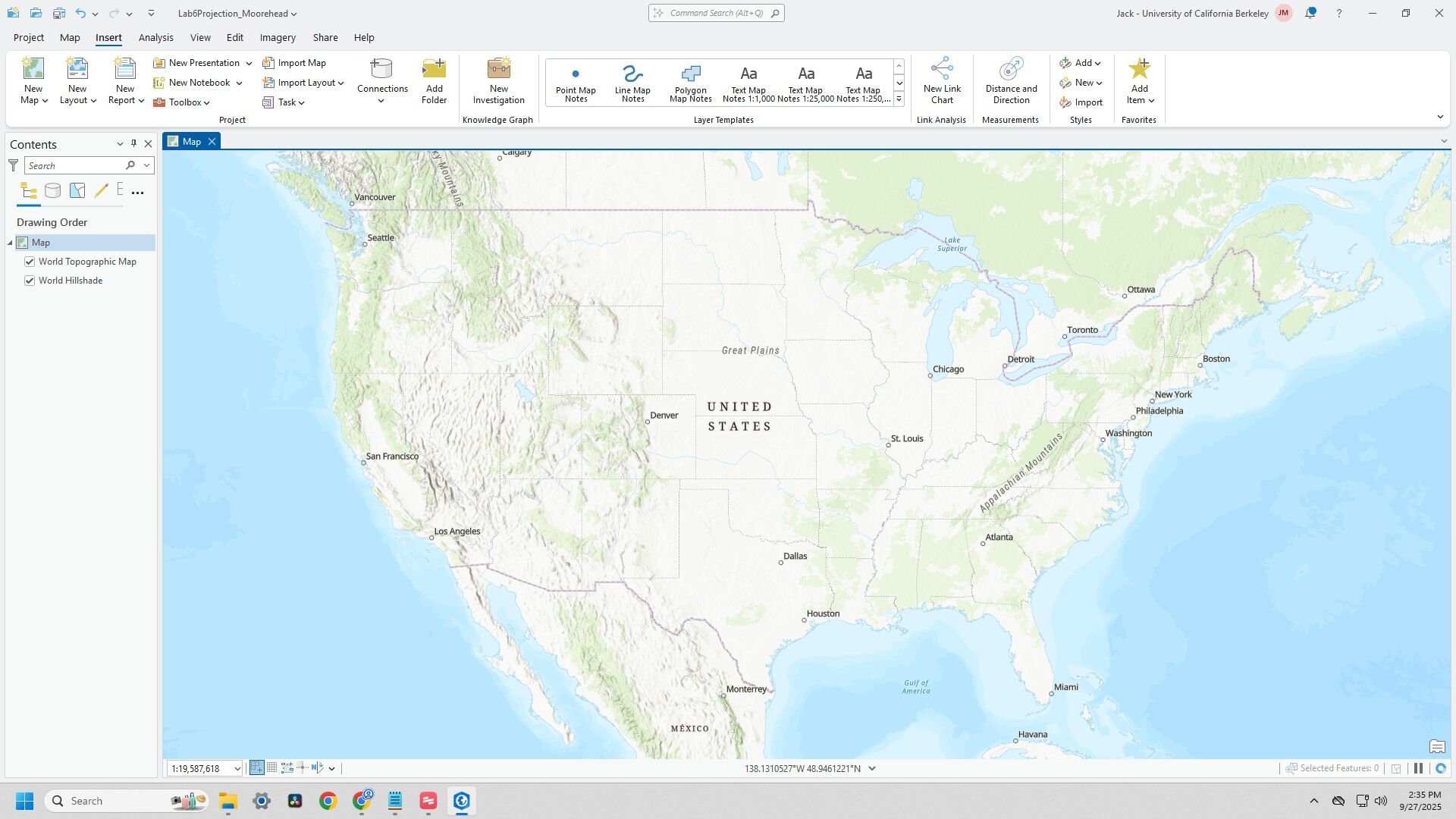Open the Analysis ribbon tab
Viewport: 1456px width, 819px height.
(155, 37)
